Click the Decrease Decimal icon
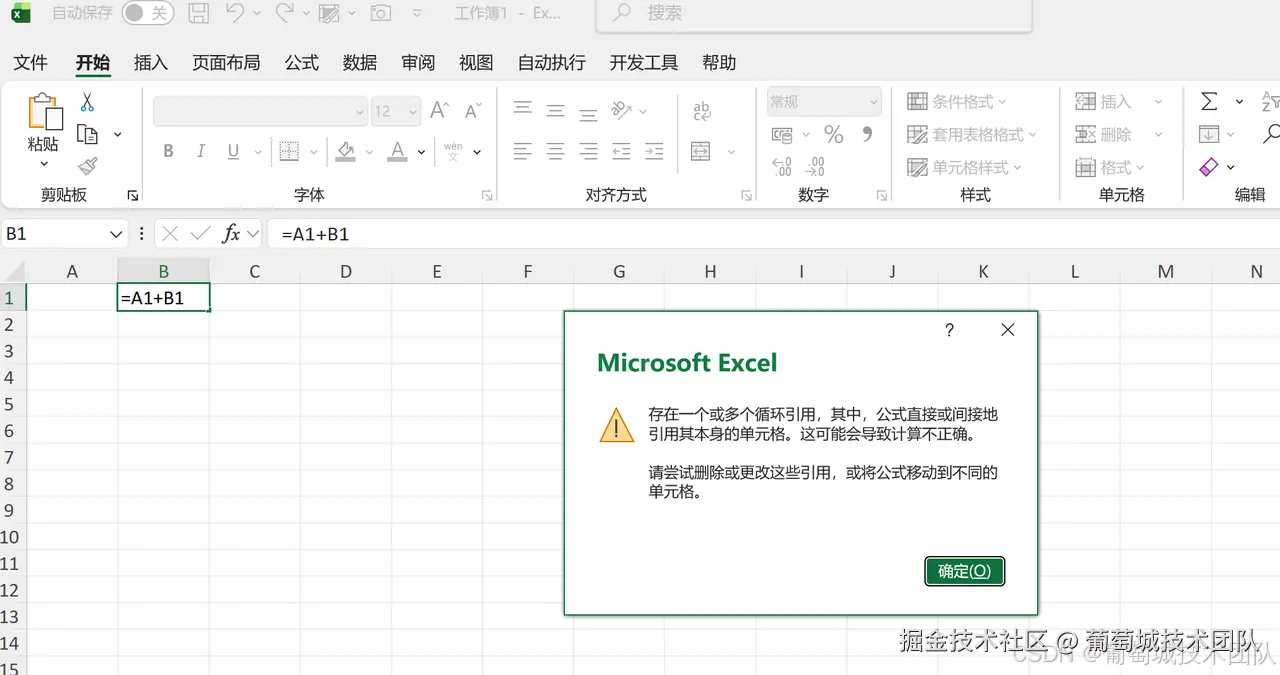 pyautogui.click(x=815, y=167)
